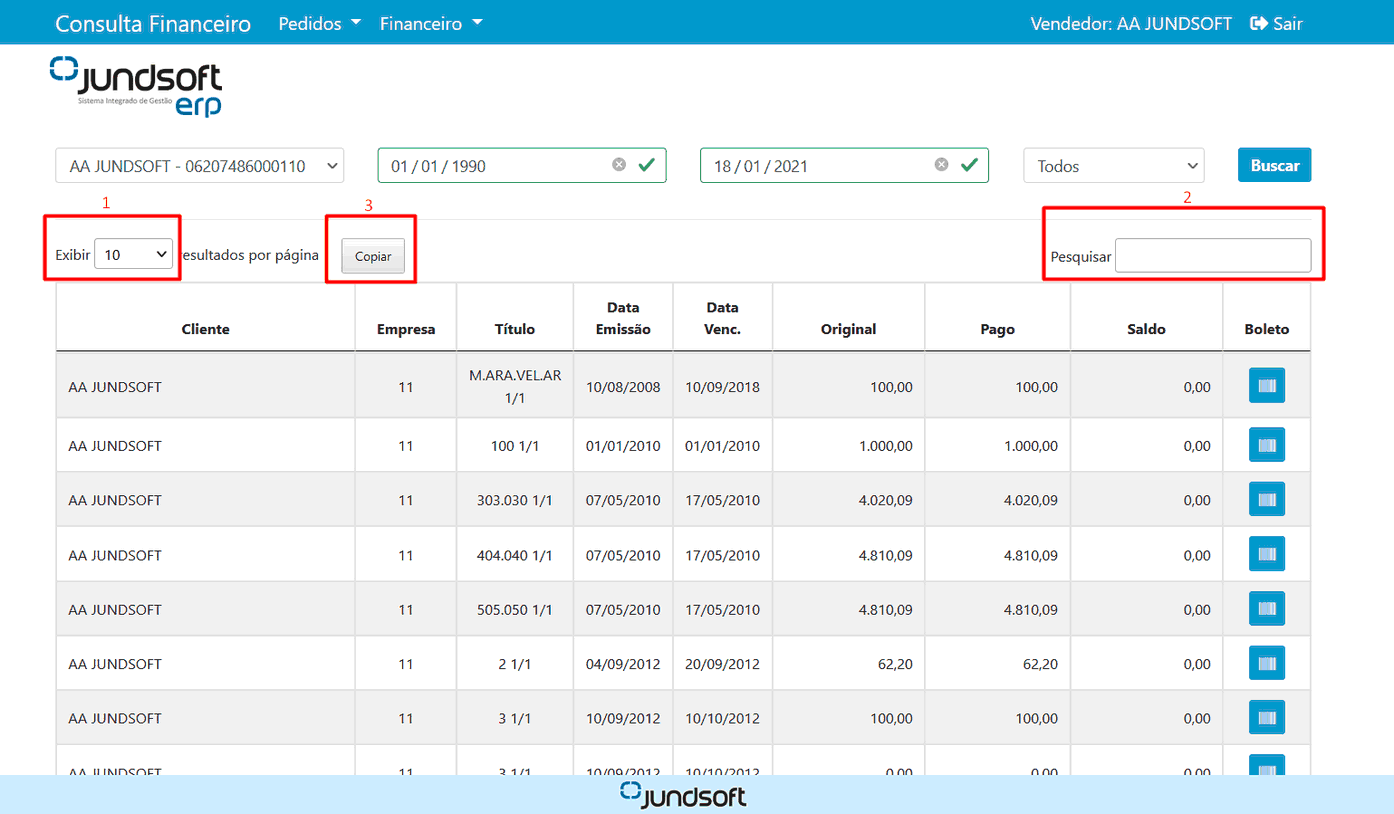Click title cell 303.030 1/1

point(515,500)
